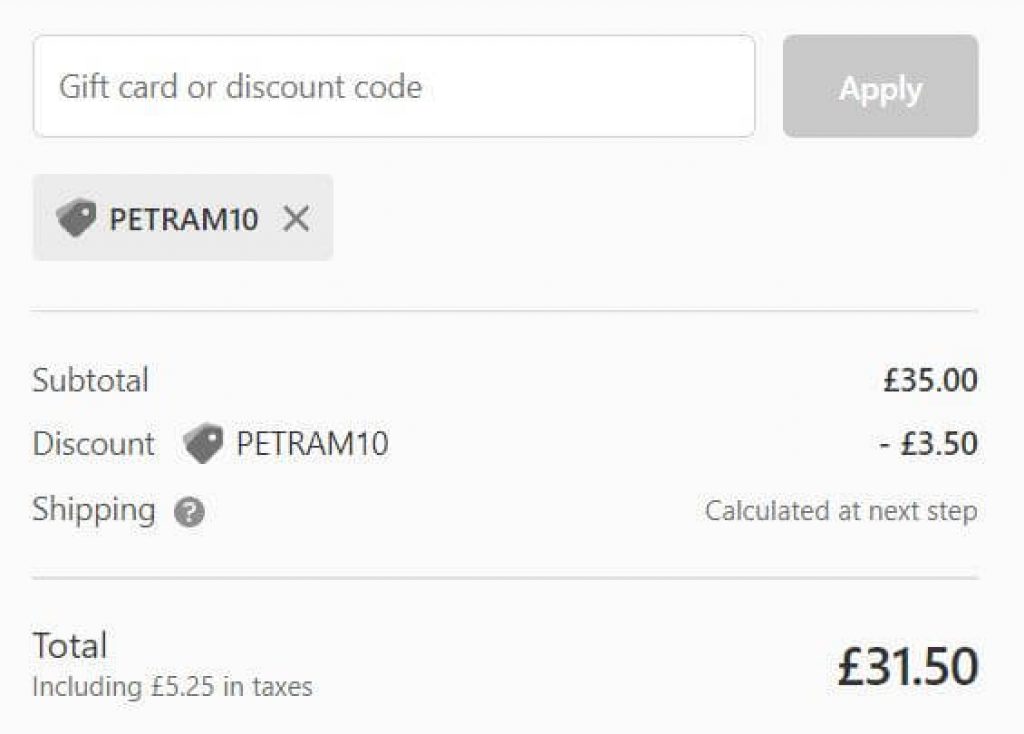1024x734 pixels.
Task: Click the Subtotal label
Action: pos(90,380)
